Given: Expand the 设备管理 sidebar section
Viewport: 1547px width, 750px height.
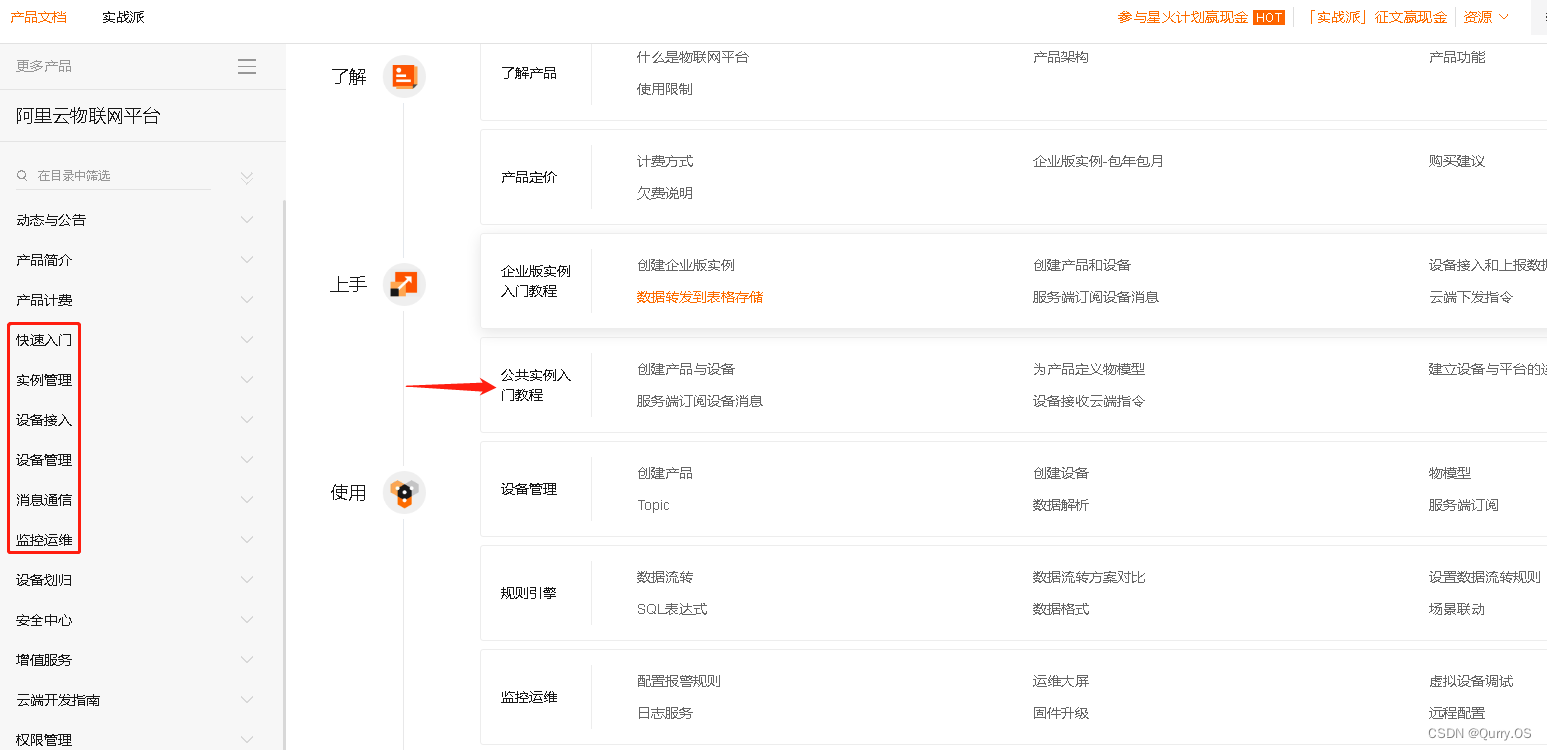Looking at the screenshot, I should click(x=247, y=460).
